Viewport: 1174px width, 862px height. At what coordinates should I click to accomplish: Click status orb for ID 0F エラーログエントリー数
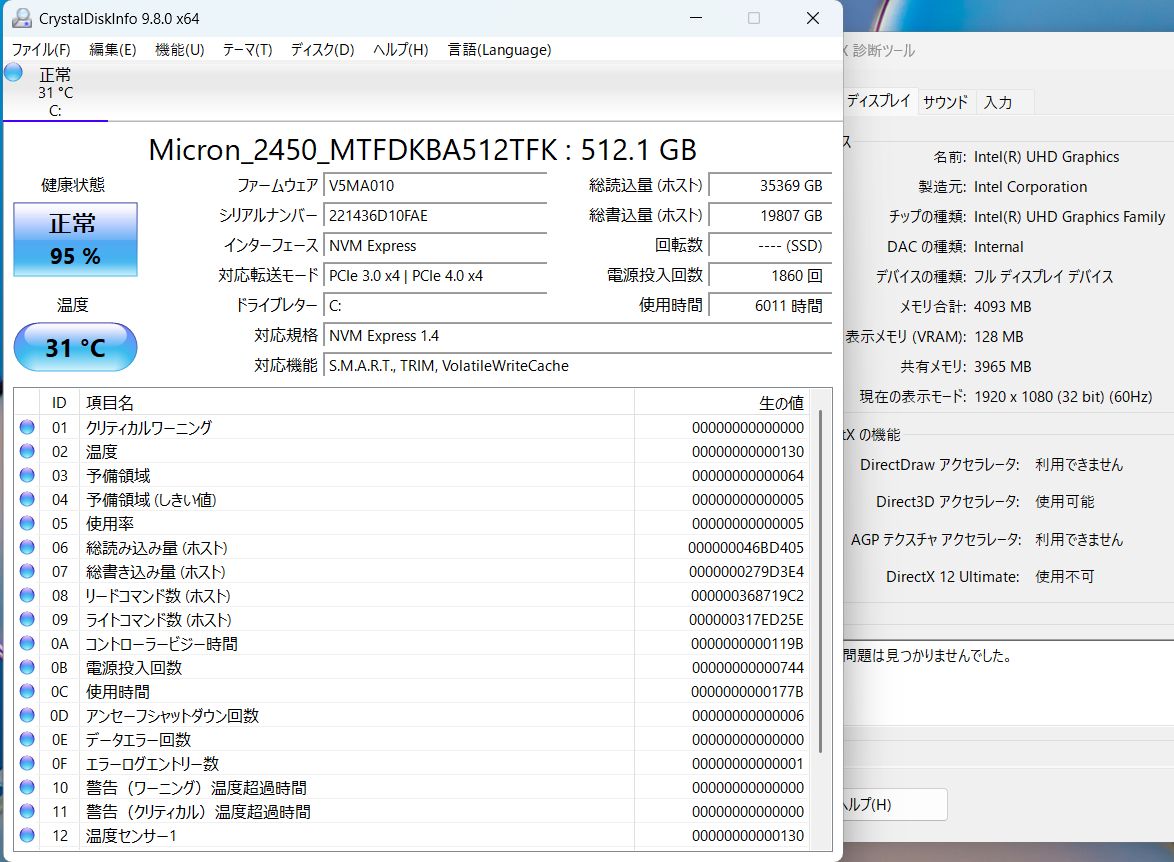tap(27, 762)
